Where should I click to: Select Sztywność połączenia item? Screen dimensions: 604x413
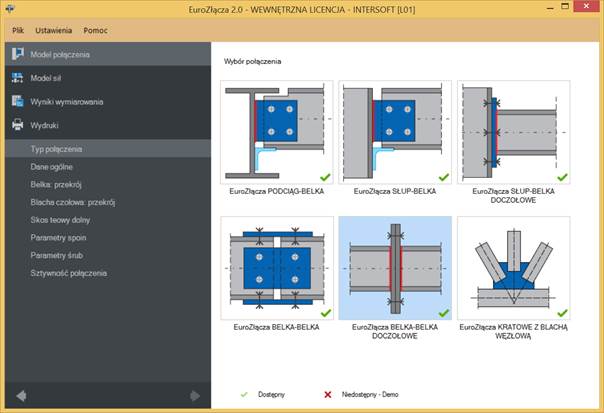click(x=108, y=273)
